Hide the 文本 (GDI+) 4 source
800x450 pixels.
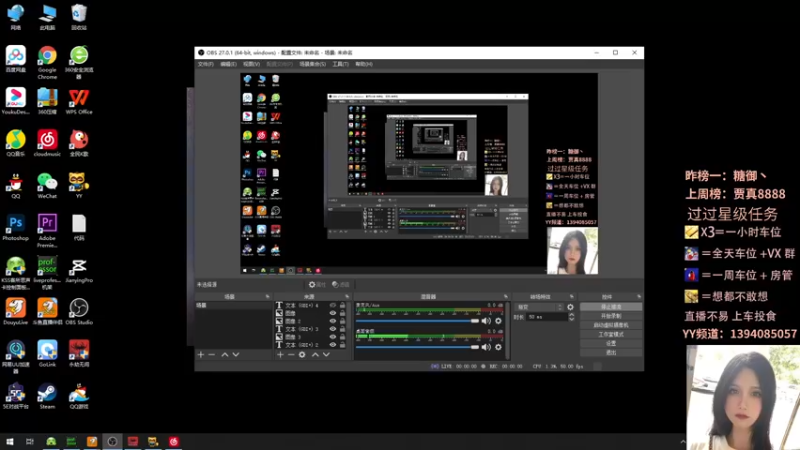pos(333,305)
